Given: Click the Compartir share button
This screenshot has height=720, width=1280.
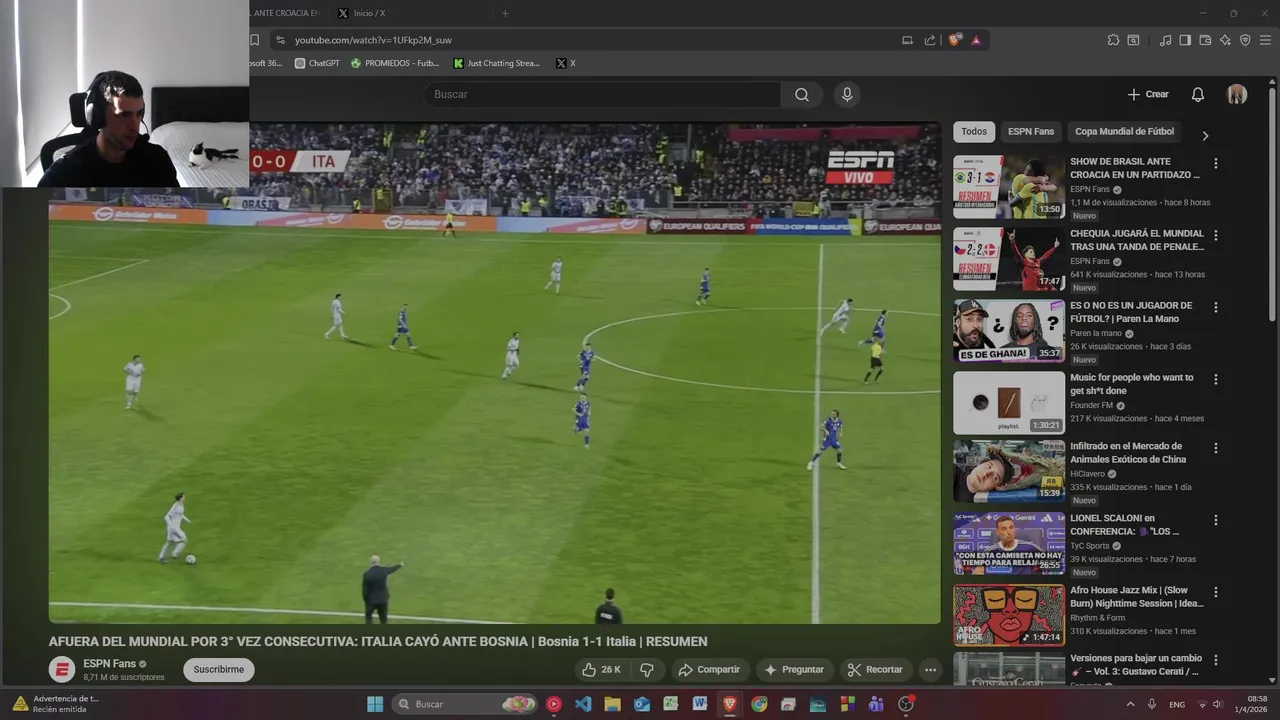Looking at the screenshot, I should [709, 670].
